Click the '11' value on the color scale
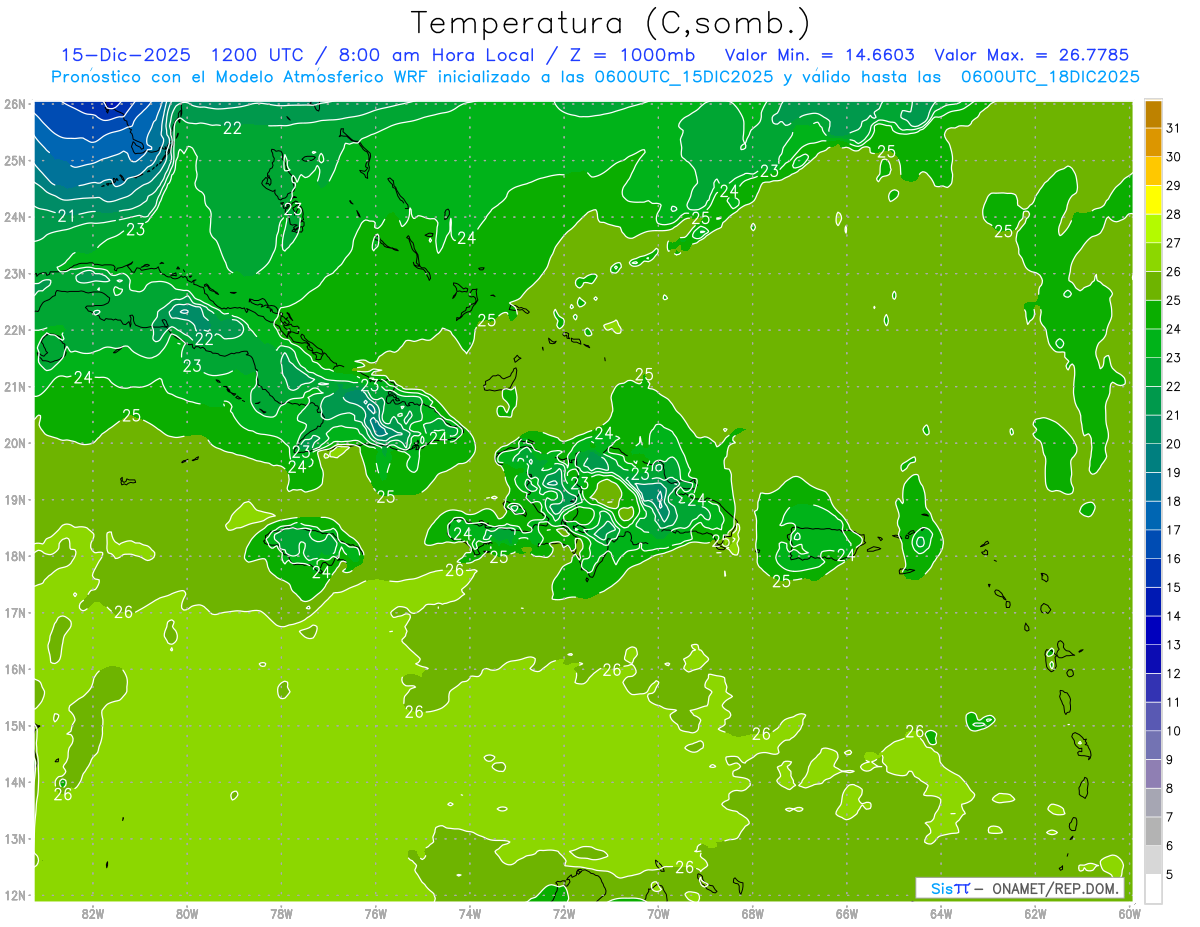 pyautogui.click(x=1173, y=702)
